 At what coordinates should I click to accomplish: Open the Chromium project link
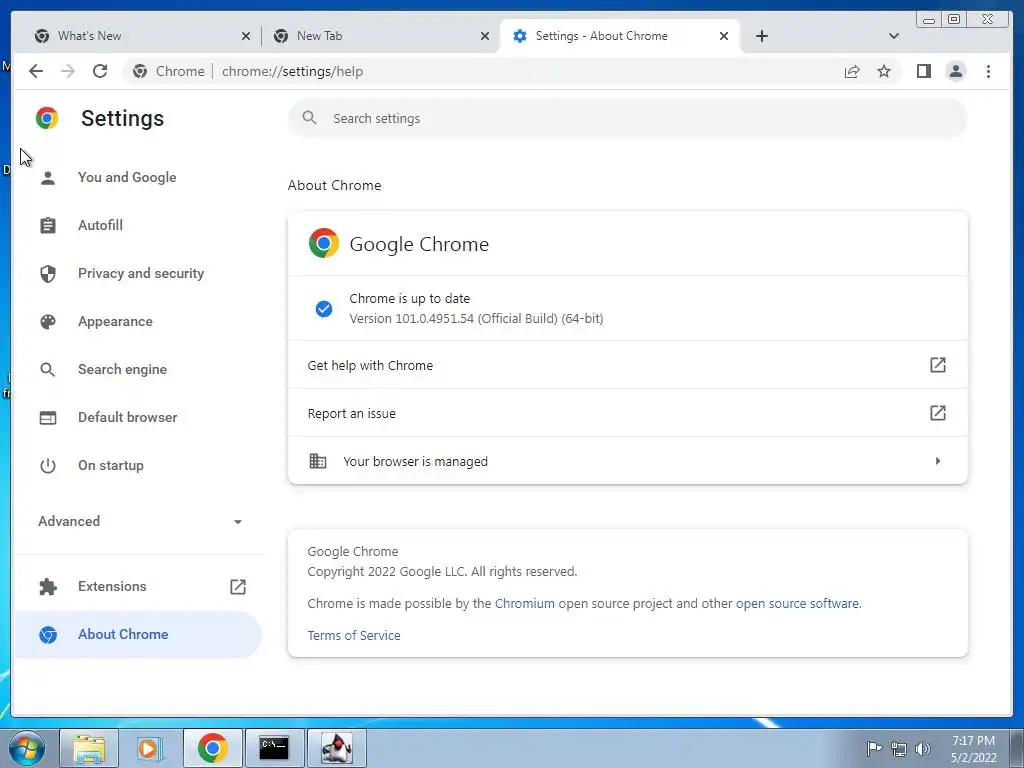coord(524,603)
